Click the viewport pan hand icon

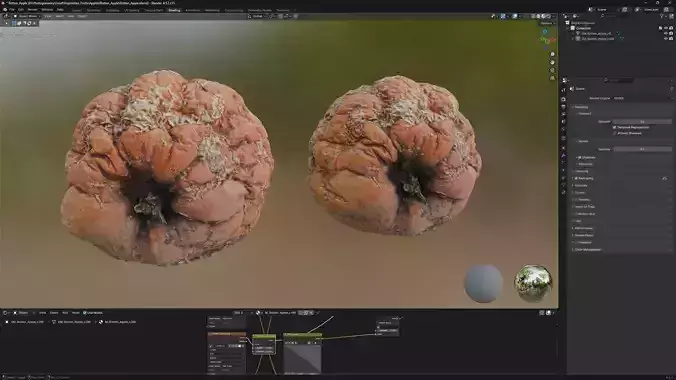[x=552, y=63]
